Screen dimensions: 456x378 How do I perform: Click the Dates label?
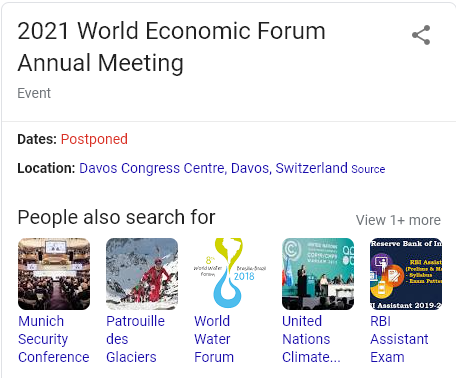click(x=37, y=139)
